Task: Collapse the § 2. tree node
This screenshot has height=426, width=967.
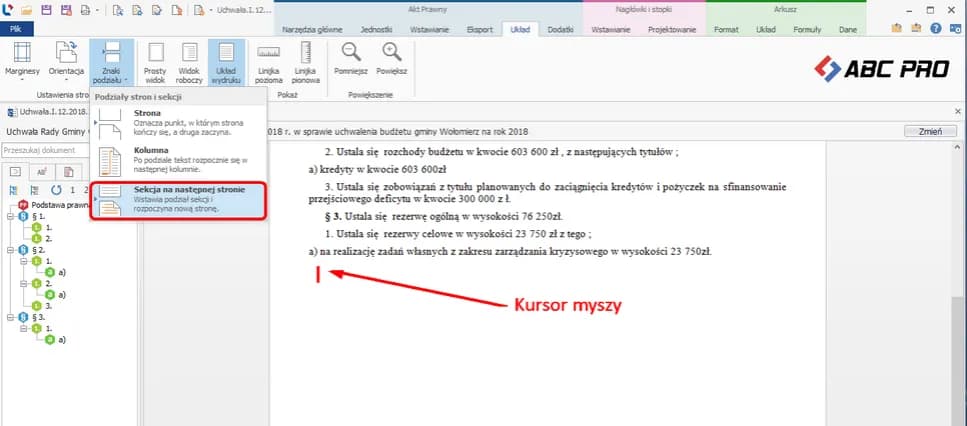Action: 10,250
